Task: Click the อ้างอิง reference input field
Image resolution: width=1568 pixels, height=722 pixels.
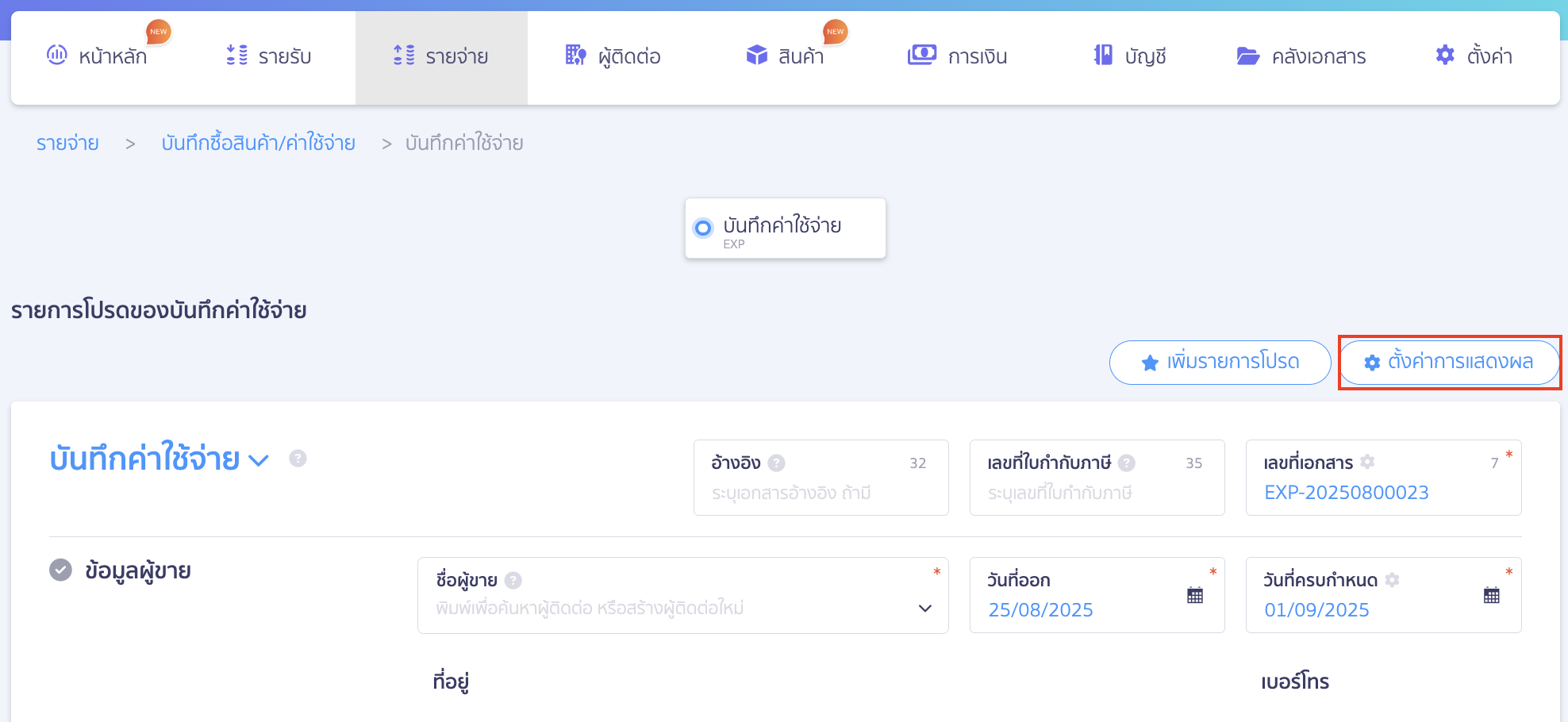Action: 821,478
